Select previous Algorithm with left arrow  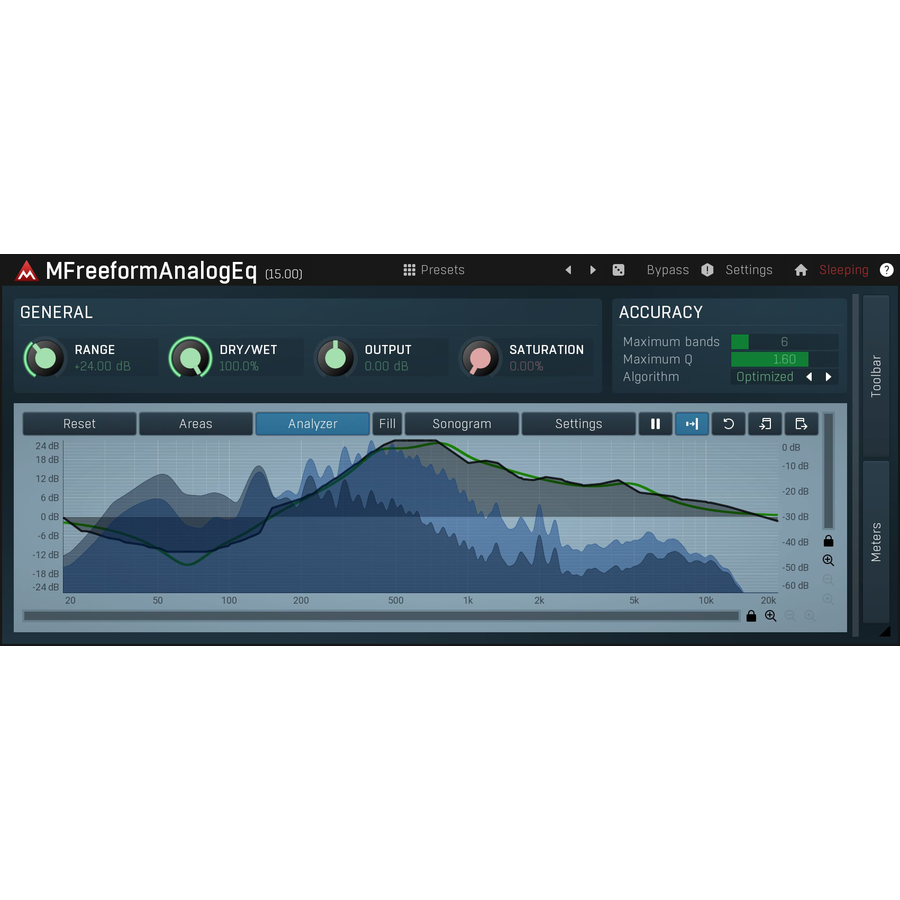(809, 377)
